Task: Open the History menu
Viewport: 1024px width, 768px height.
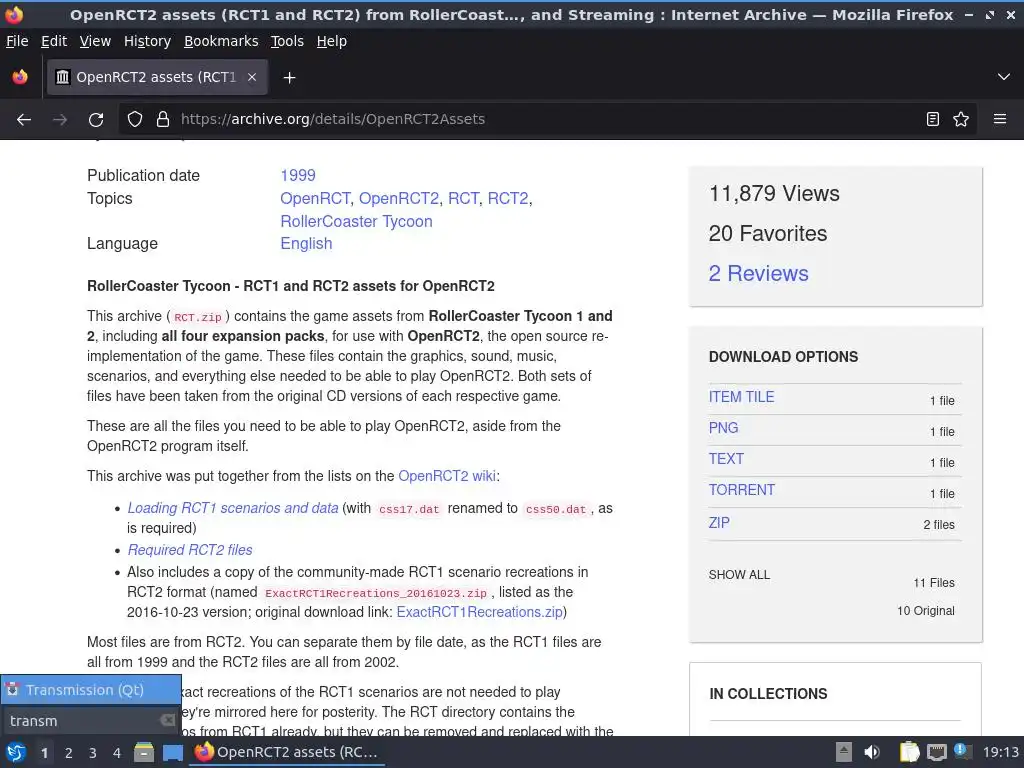Action: [x=147, y=41]
